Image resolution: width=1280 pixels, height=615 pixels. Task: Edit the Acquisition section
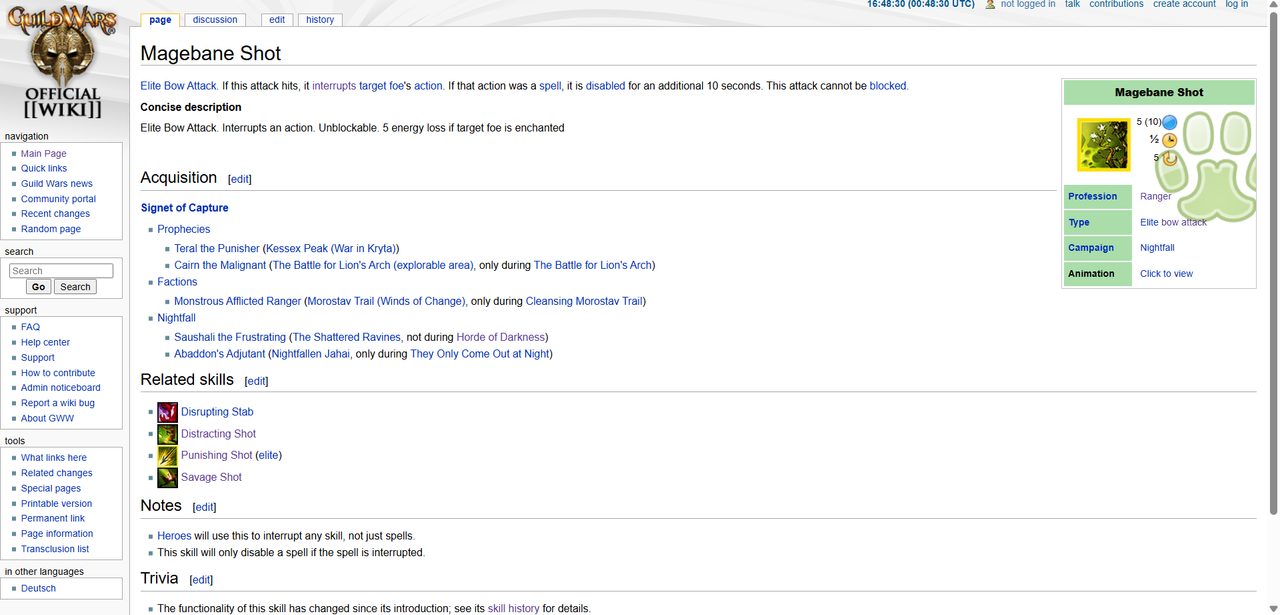click(x=240, y=180)
